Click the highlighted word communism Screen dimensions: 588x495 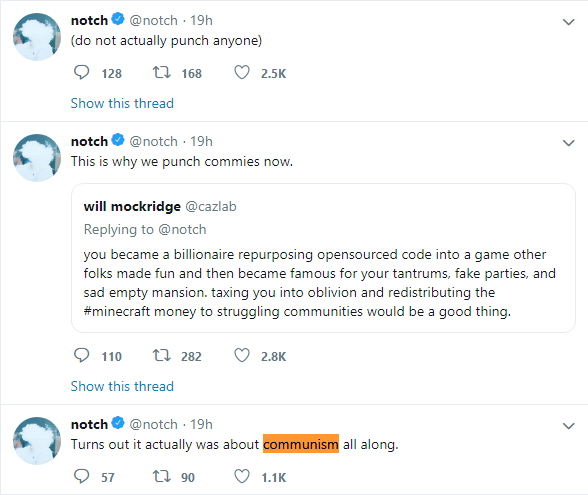pos(301,444)
